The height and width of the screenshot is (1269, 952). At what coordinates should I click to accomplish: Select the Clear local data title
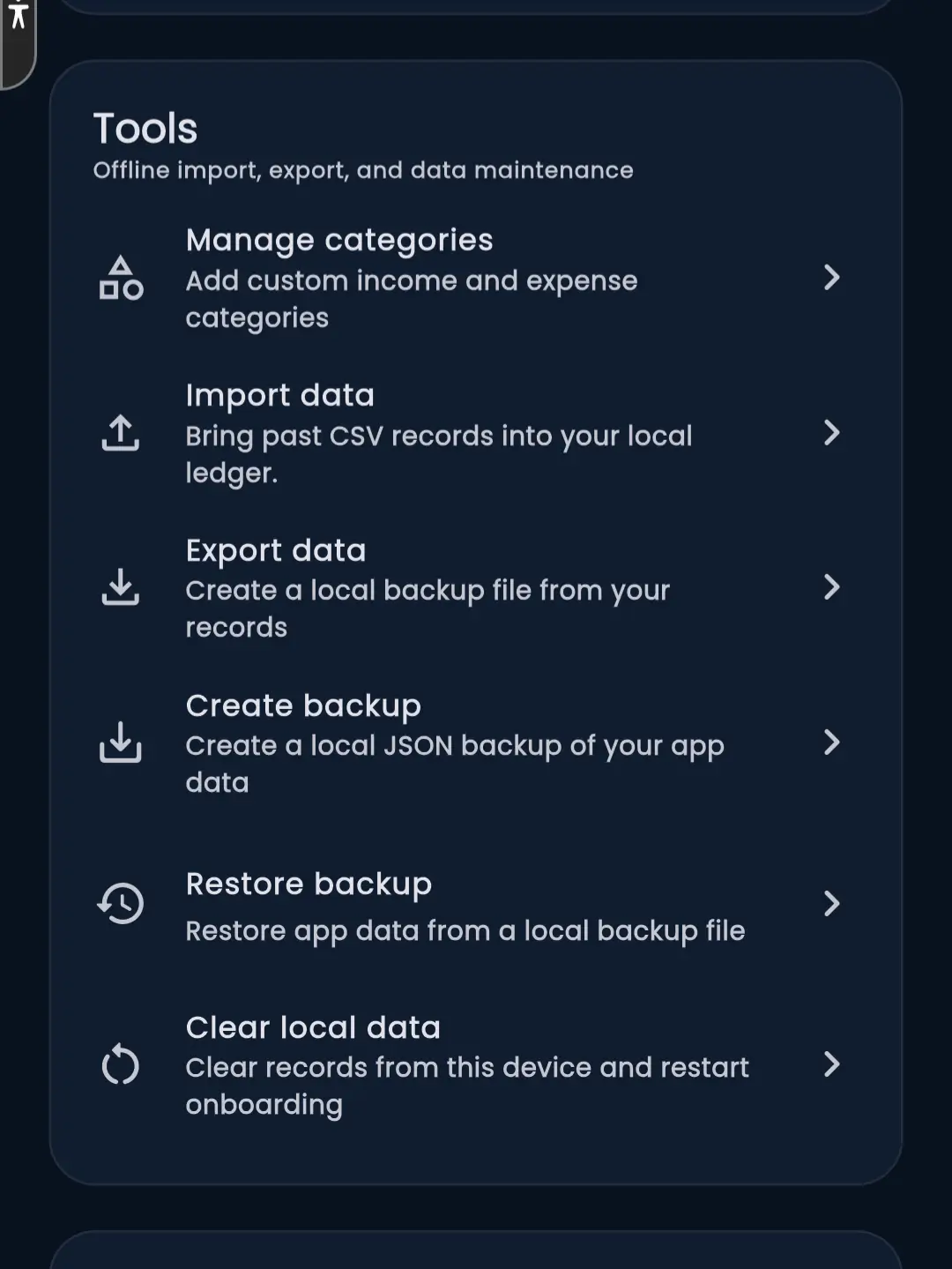(313, 1027)
